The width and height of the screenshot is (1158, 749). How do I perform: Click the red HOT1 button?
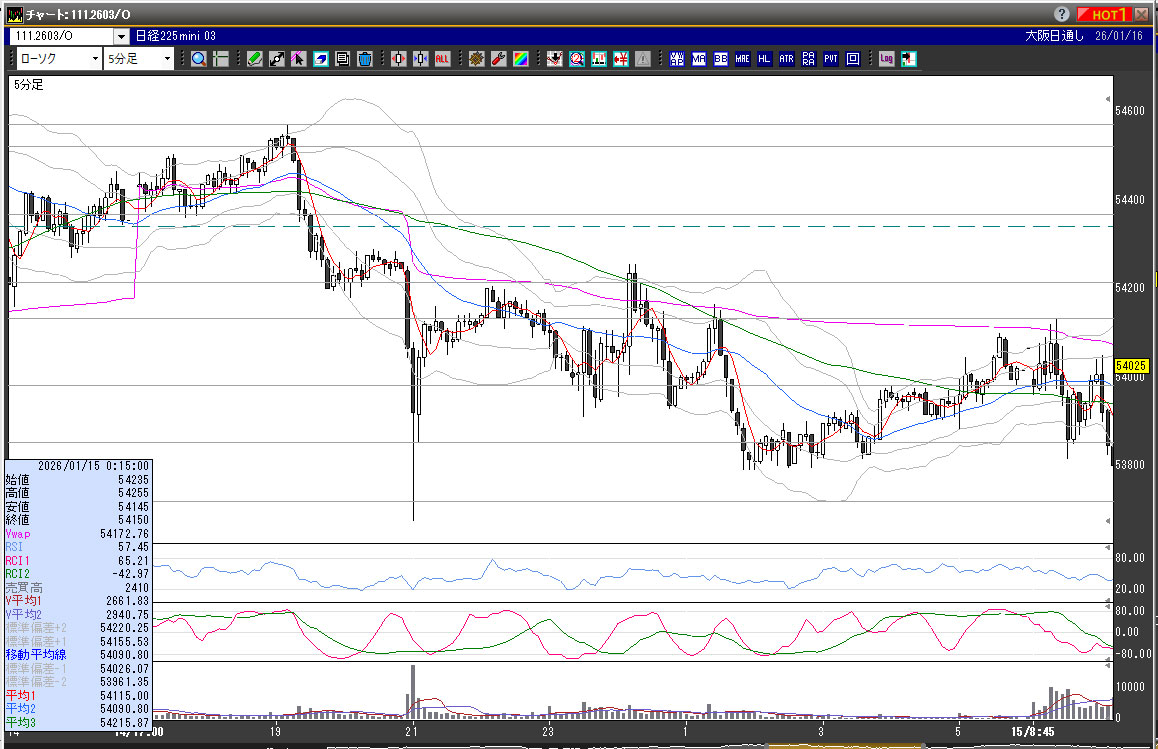1107,14
